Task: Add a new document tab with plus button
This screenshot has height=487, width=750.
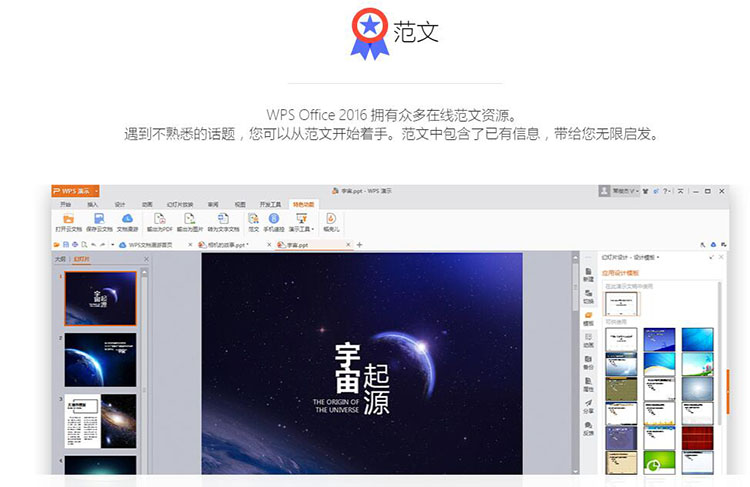Action: (360, 244)
